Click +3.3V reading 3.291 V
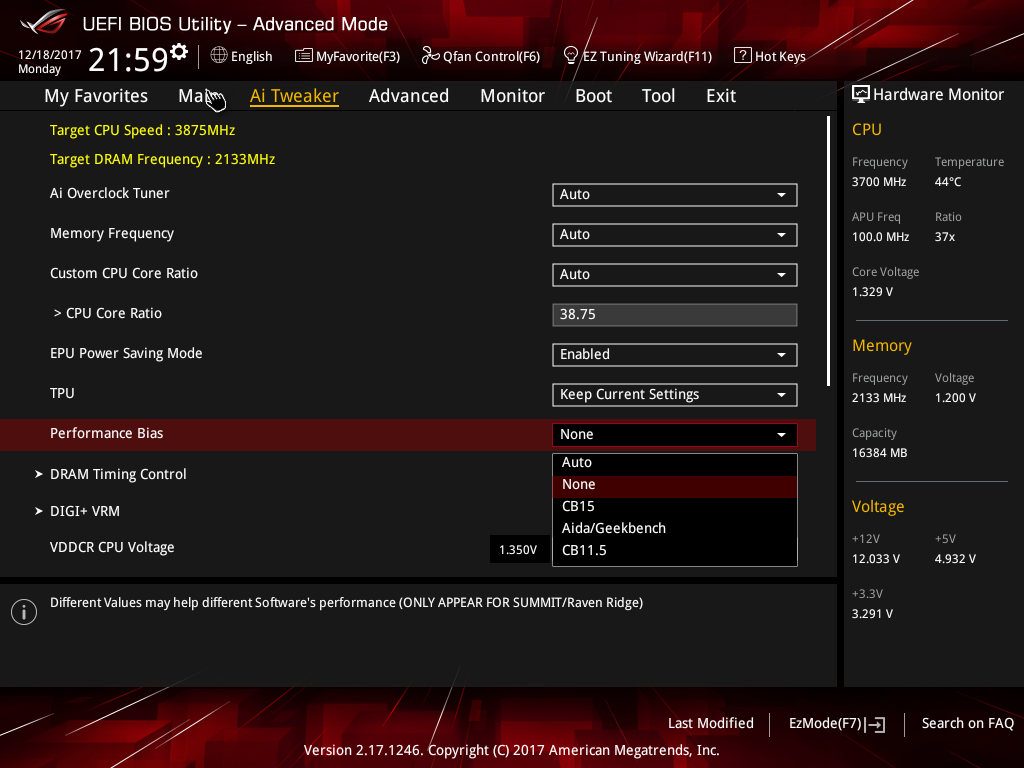Screen dimensions: 1024x768 (872, 614)
